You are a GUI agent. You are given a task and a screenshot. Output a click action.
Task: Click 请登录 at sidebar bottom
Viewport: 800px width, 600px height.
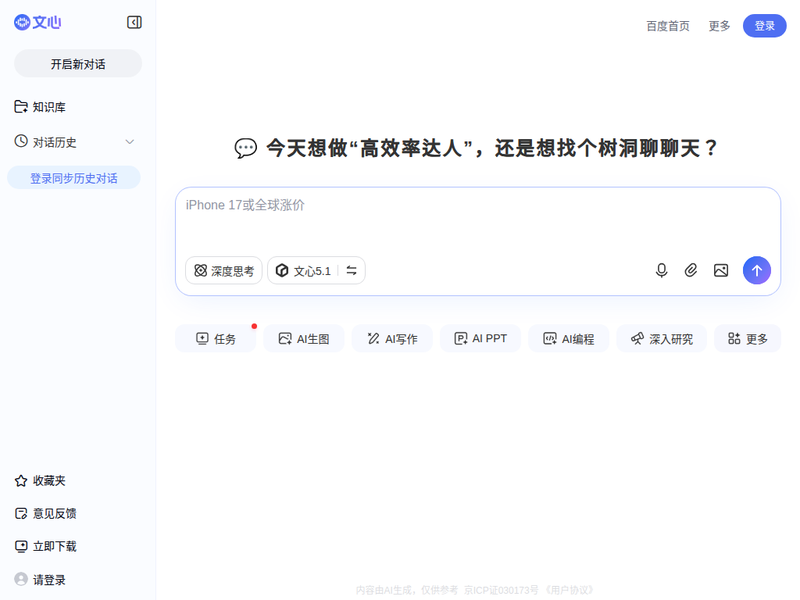40,580
